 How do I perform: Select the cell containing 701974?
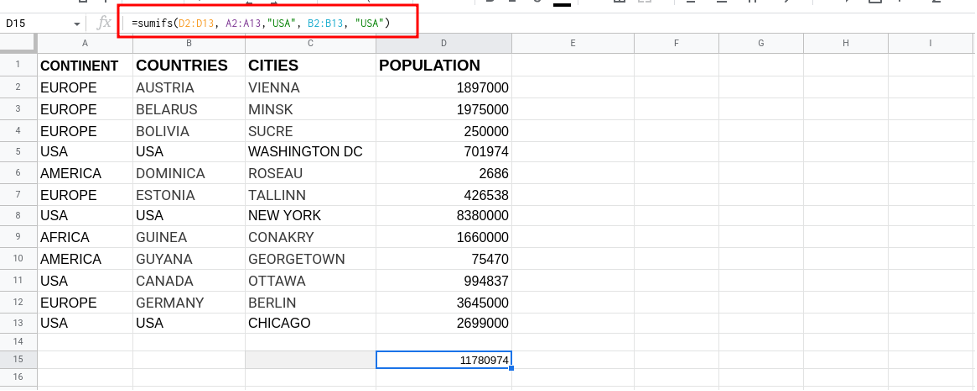click(x=444, y=151)
